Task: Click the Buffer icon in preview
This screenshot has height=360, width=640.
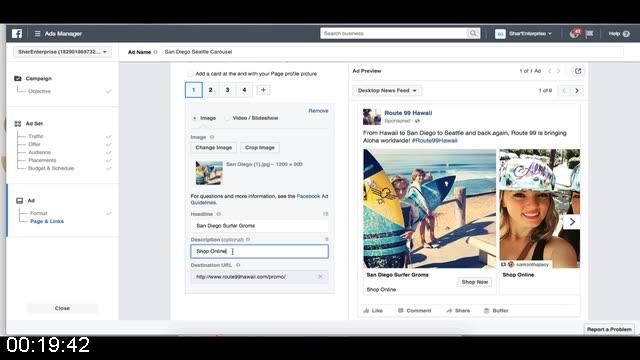Action: tap(486, 311)
